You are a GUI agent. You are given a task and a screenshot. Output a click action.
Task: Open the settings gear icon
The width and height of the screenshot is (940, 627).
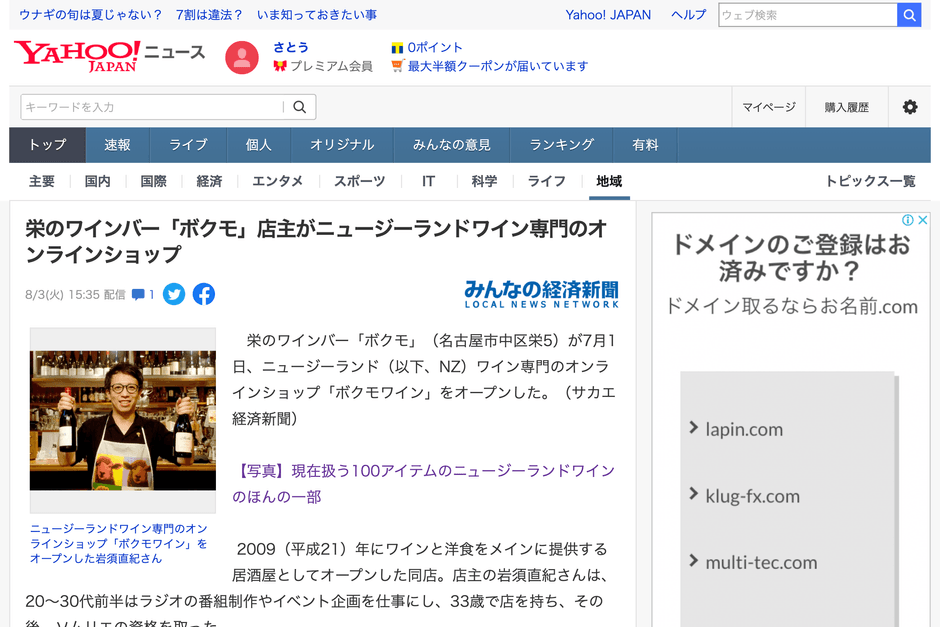click(x=910, y=106)
